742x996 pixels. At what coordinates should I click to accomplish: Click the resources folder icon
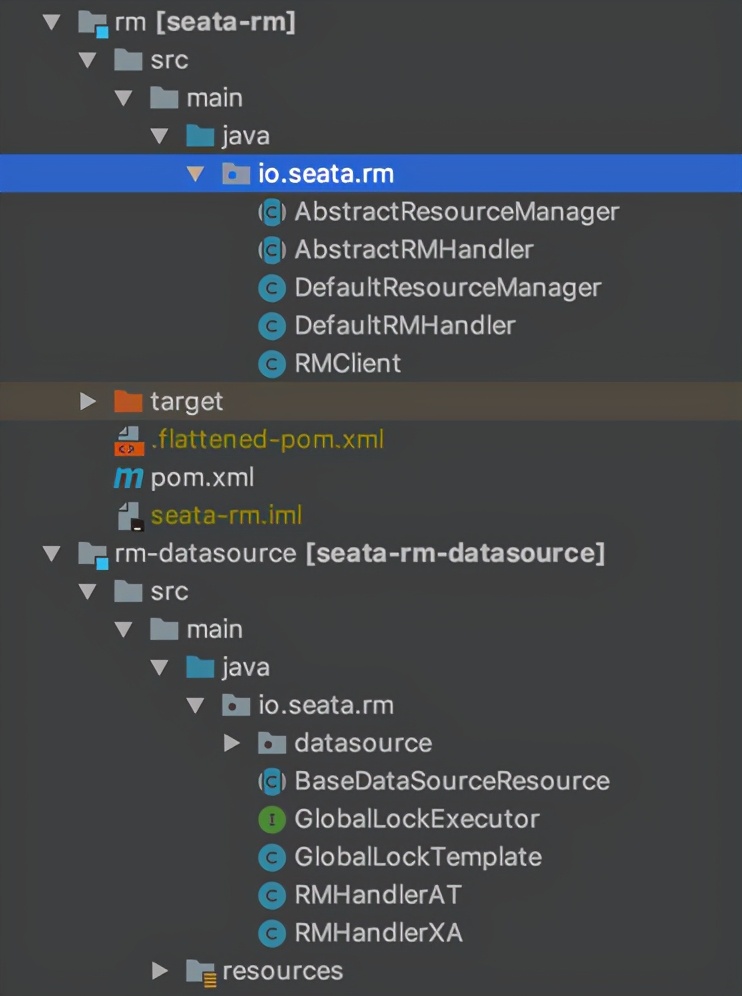point(200,971)
